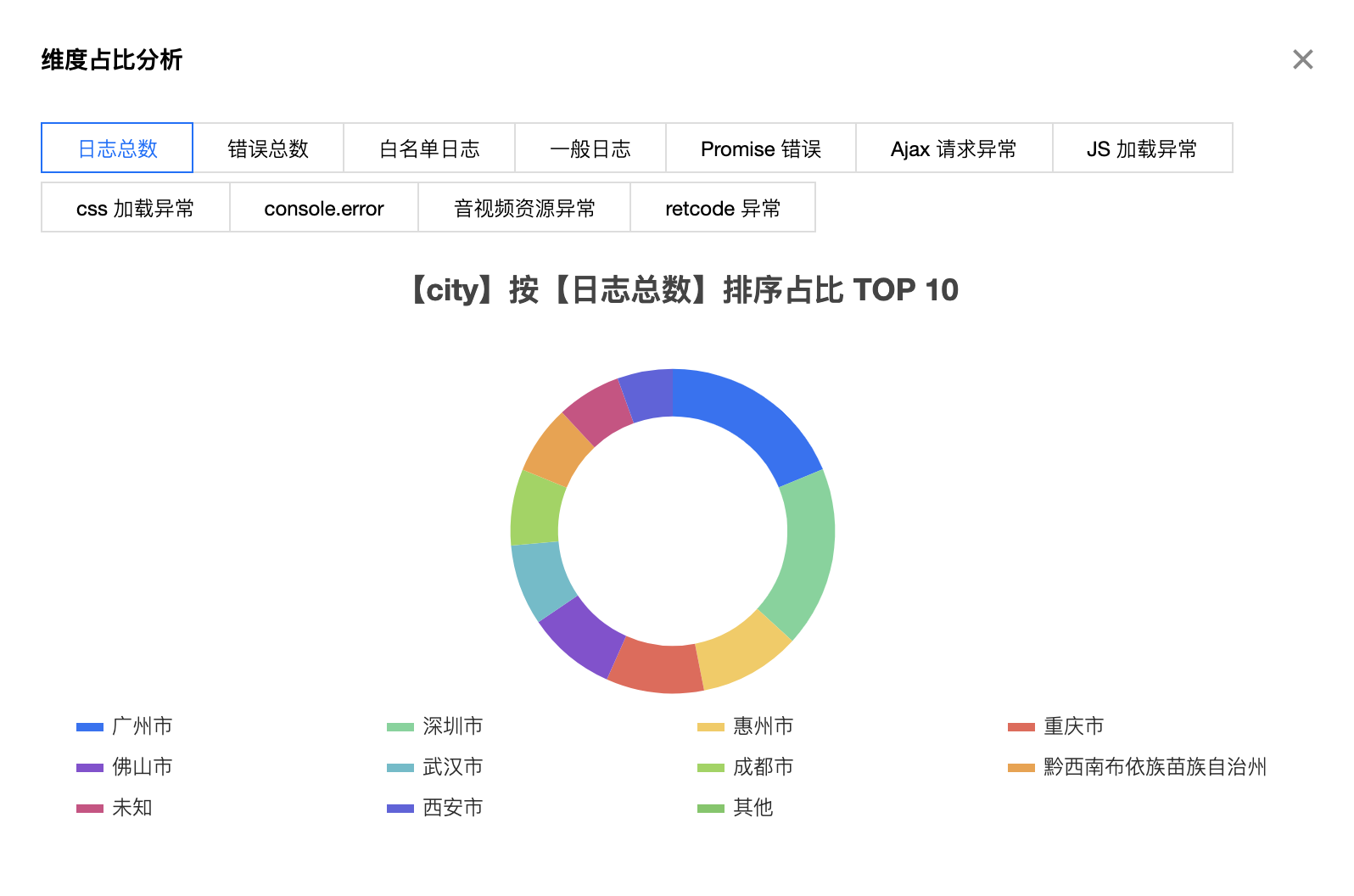Toggle the 重庆市 legend swatch
This screenshot has height=896, width=1354.
pos(1021,727)
